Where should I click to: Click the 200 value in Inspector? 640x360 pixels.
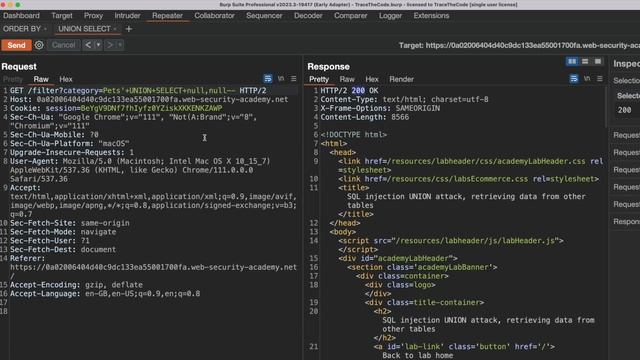(624, 110)
